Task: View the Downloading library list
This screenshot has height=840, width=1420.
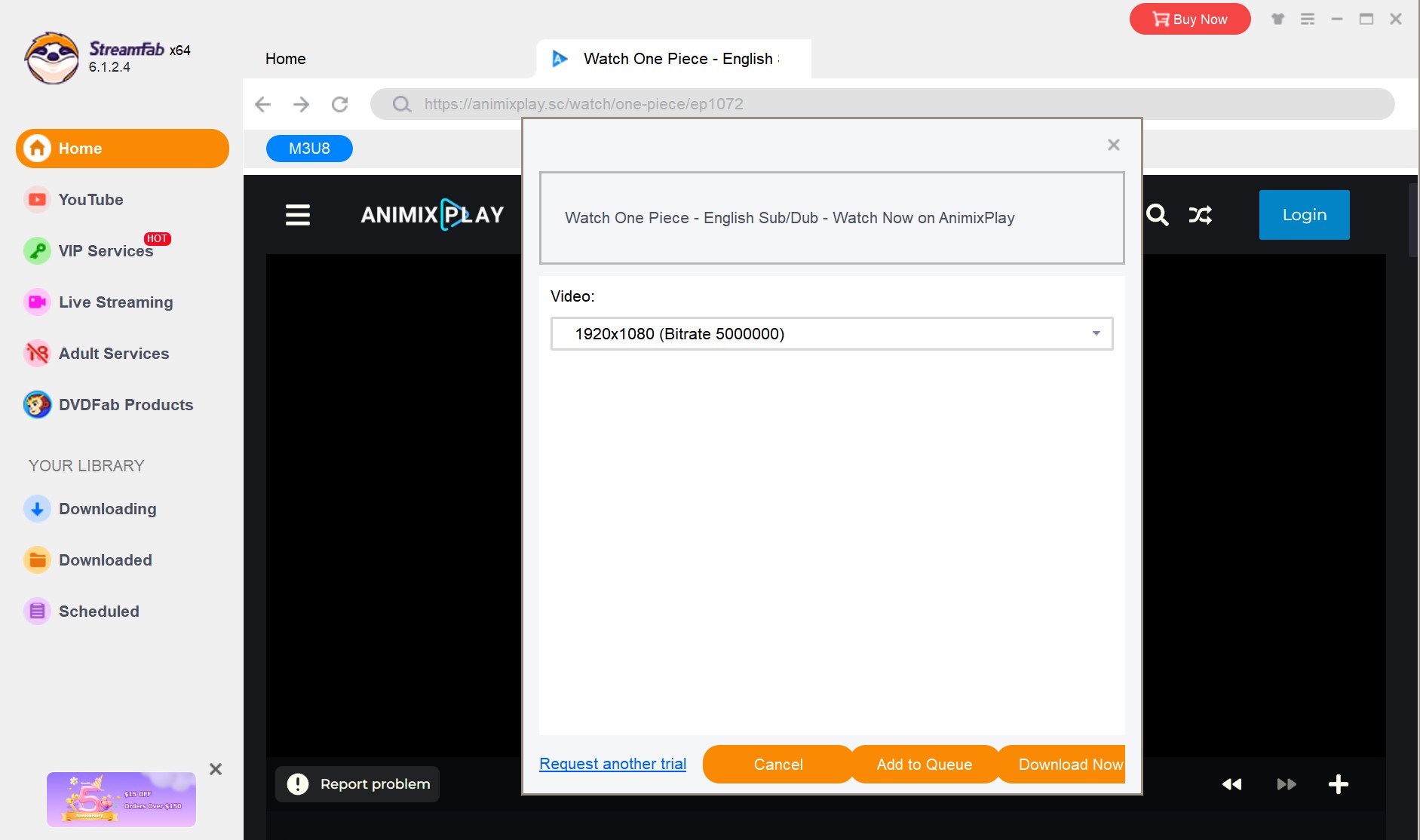Action: coord(108,509)
